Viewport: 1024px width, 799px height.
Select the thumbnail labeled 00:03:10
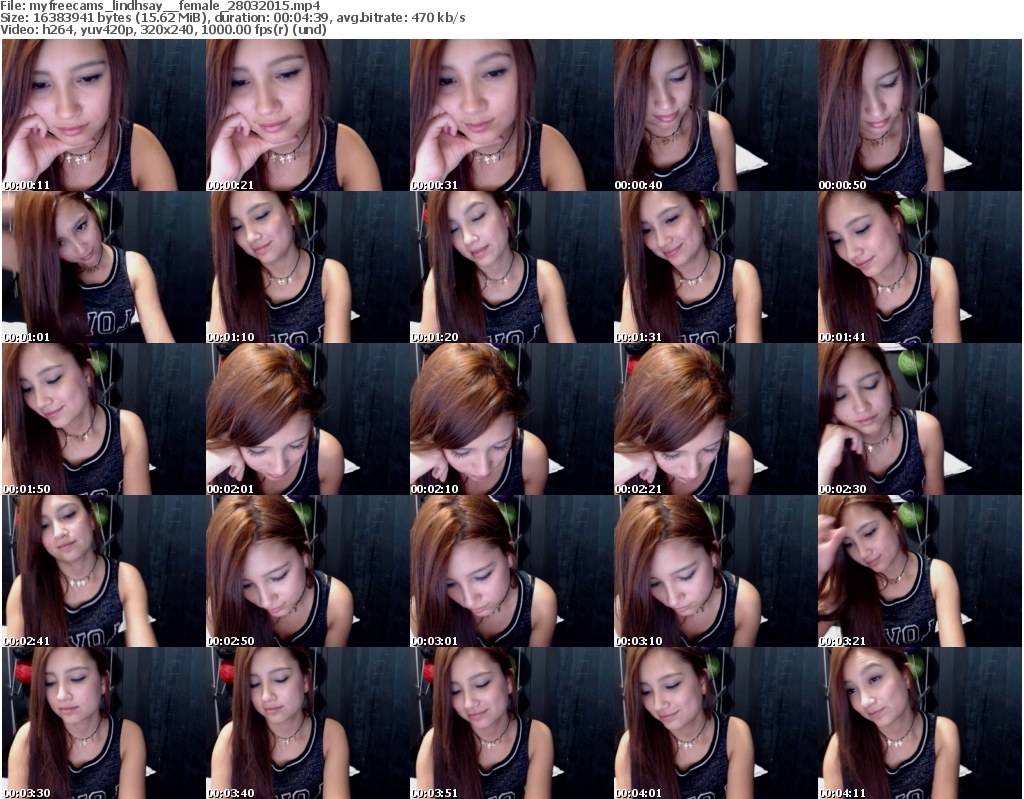(715, 571)
